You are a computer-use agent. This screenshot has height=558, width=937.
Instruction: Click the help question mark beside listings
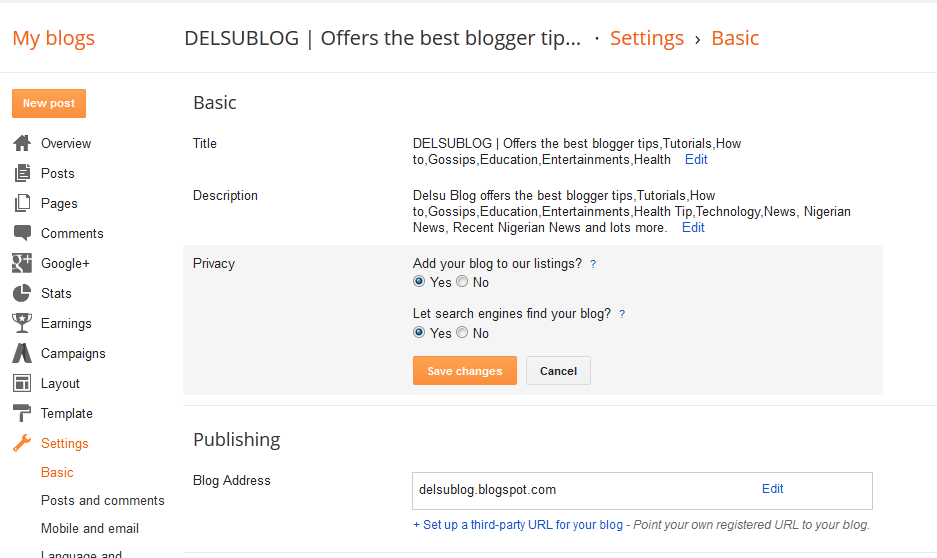[593, 264]
